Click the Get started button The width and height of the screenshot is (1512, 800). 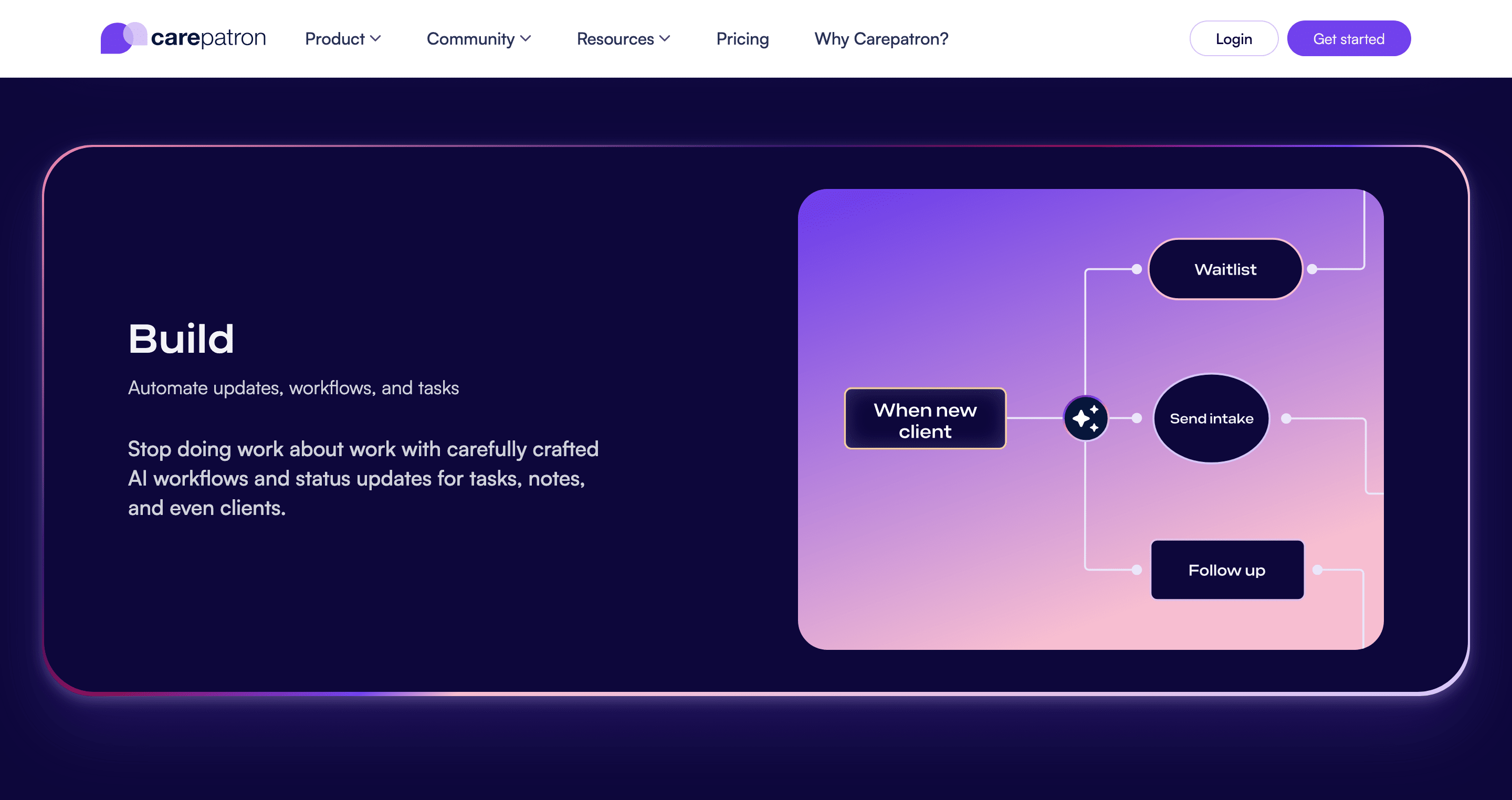1348,39
